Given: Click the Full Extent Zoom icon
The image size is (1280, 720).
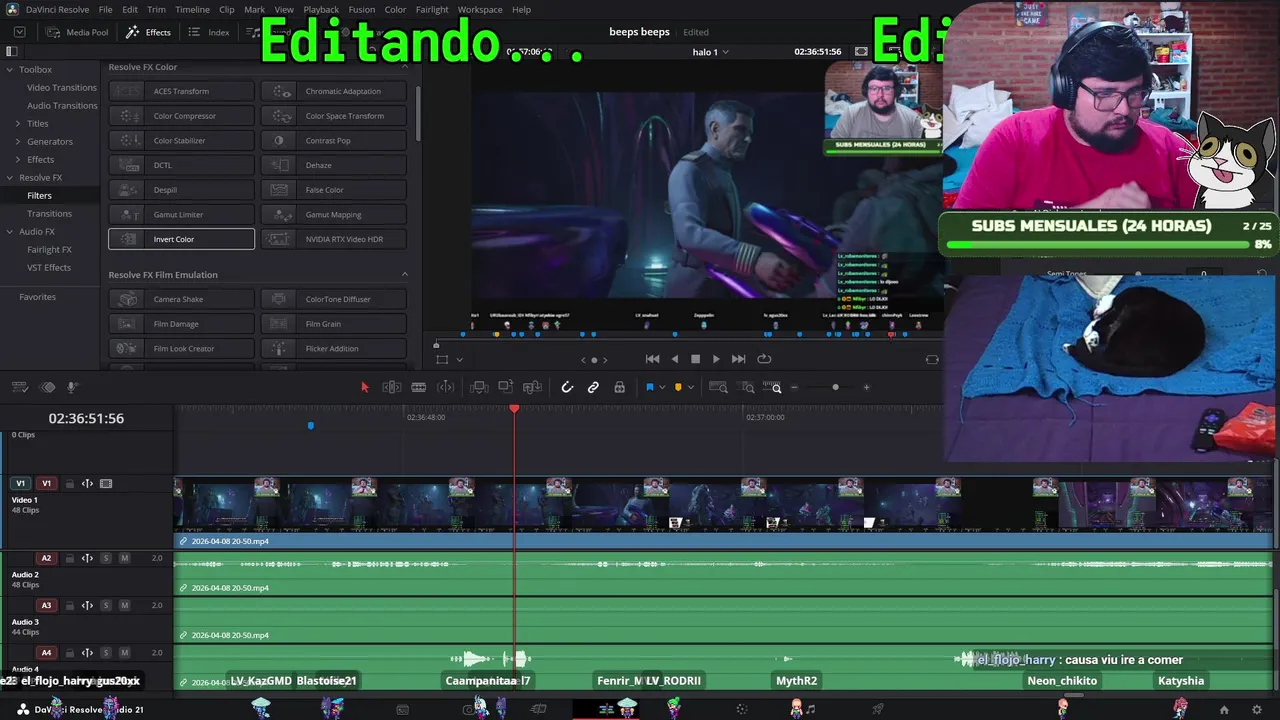Looking at the screenshot, I should 718,387.
